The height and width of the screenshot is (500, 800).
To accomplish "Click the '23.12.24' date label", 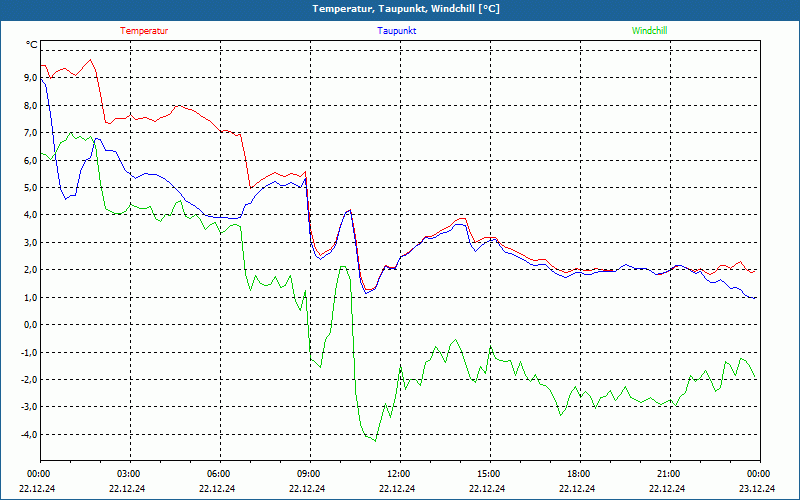I will click(x=757, y=488).
